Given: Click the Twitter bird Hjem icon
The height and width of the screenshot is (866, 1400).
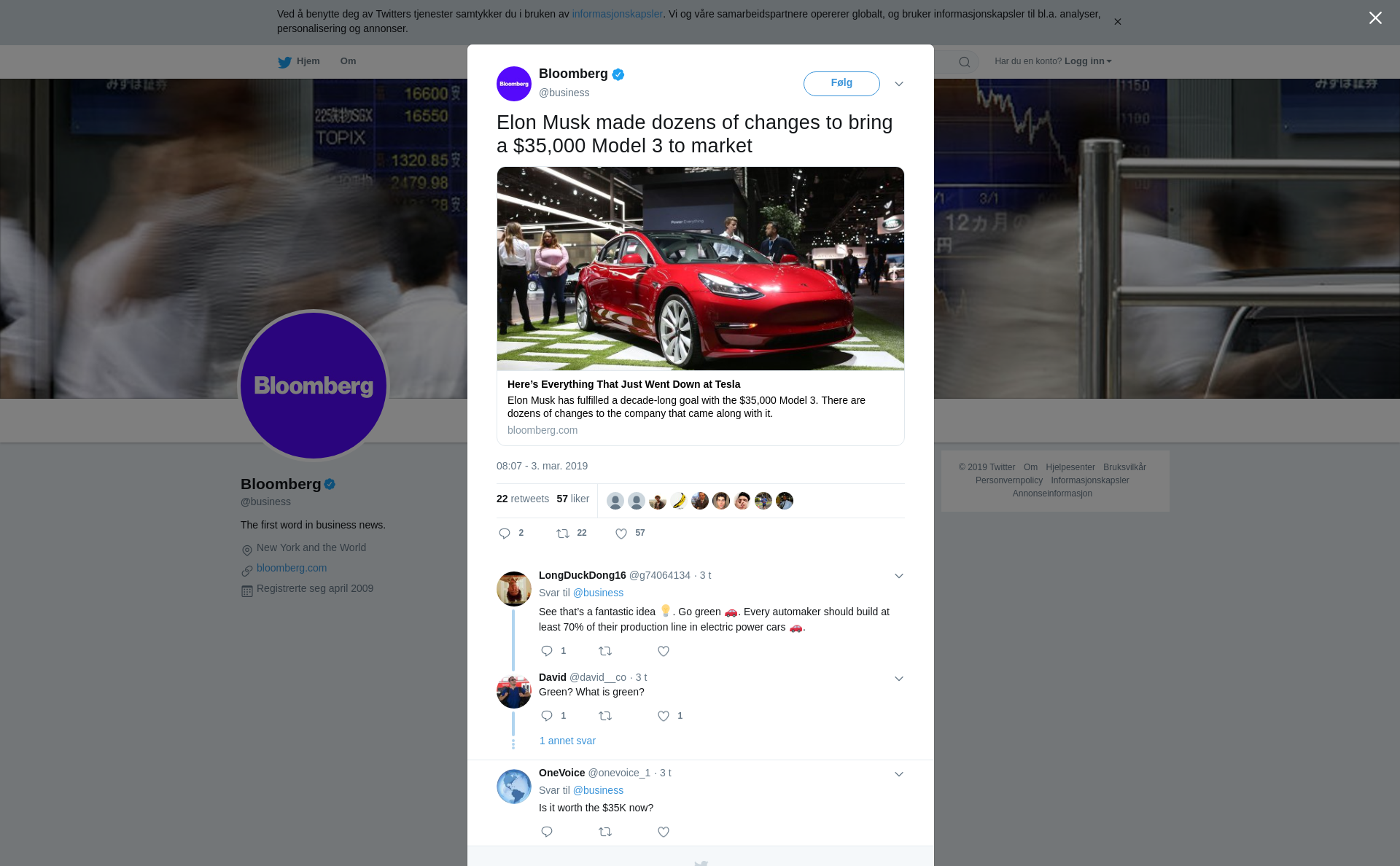Looking at the screenshot, I should [x=284, y=62].
